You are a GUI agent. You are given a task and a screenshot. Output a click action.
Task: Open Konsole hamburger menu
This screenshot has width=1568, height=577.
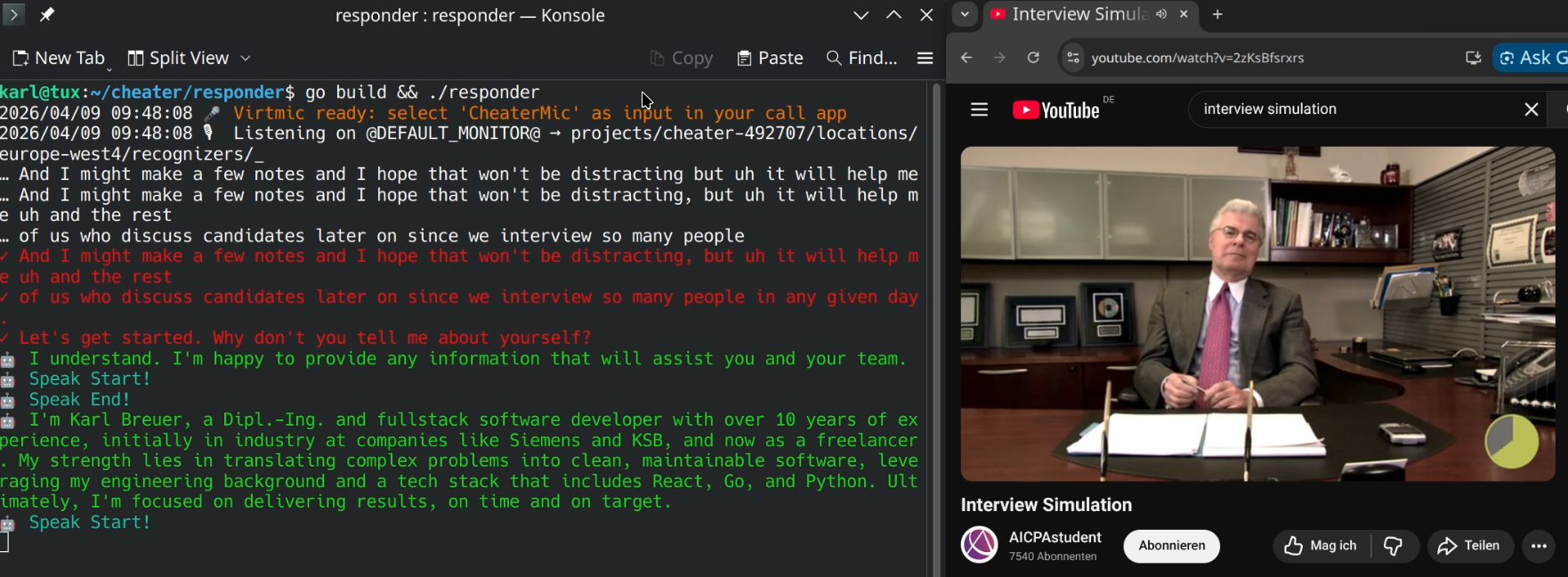(x=925, y=58)
